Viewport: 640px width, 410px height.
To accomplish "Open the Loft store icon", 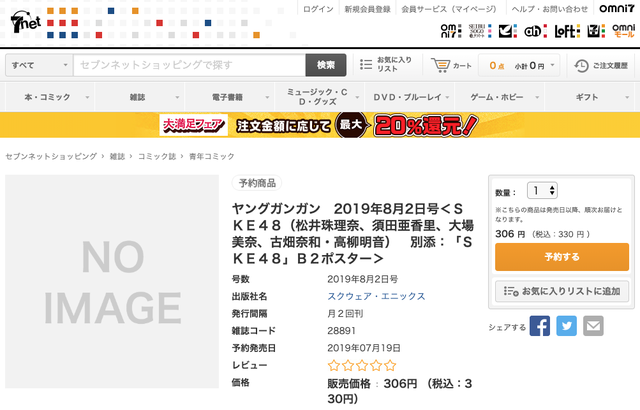I will tap(567, 31).
